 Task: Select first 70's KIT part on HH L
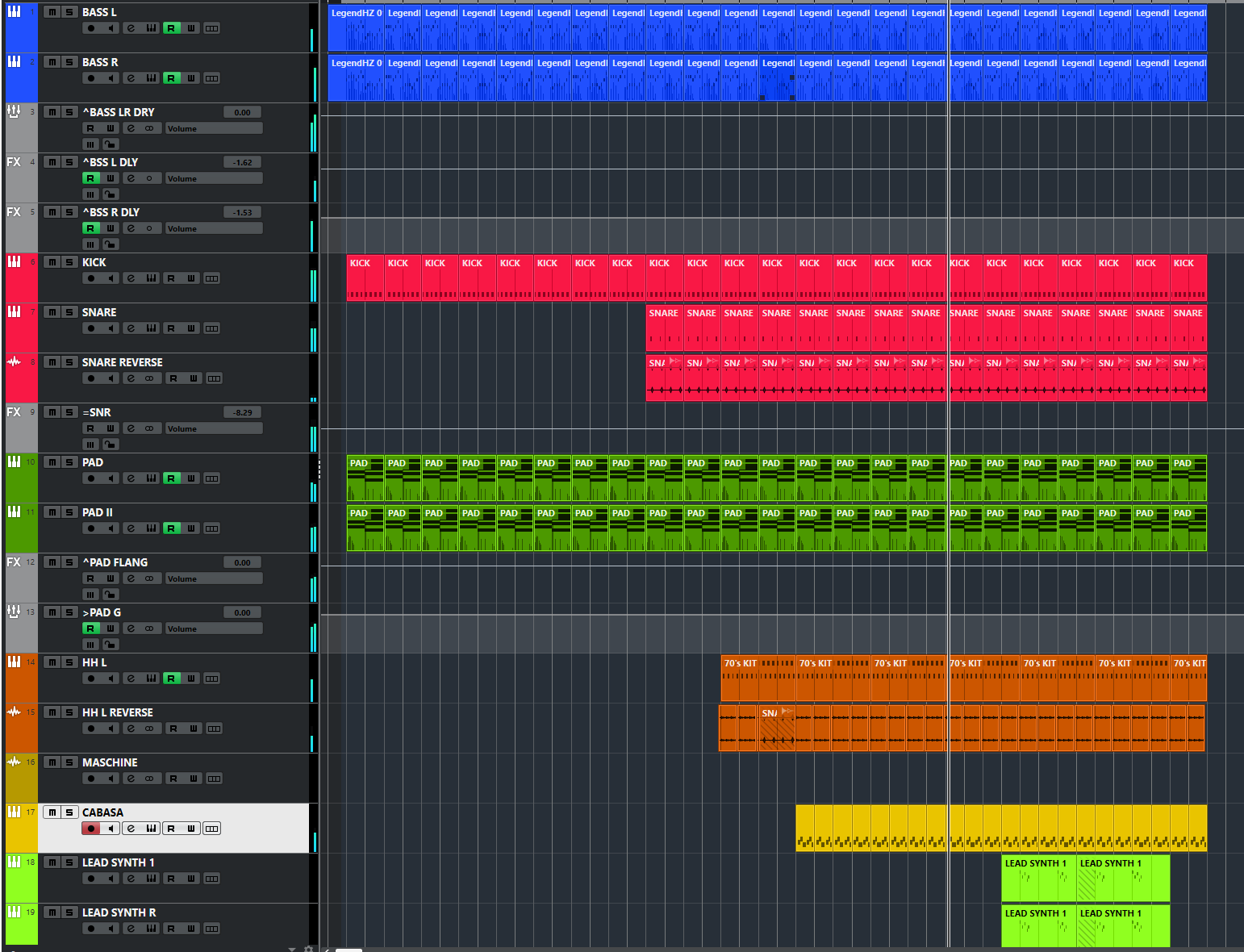point(758,678)
